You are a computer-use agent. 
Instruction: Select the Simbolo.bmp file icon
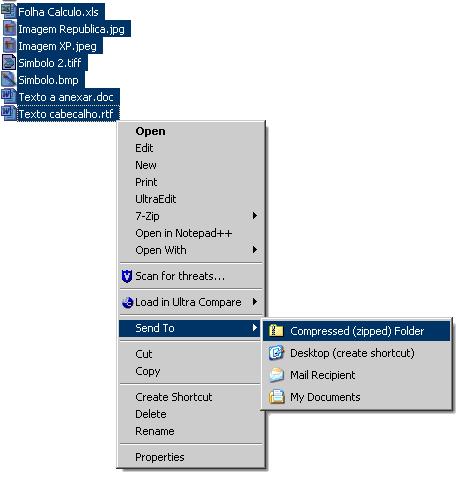point(8,79)
